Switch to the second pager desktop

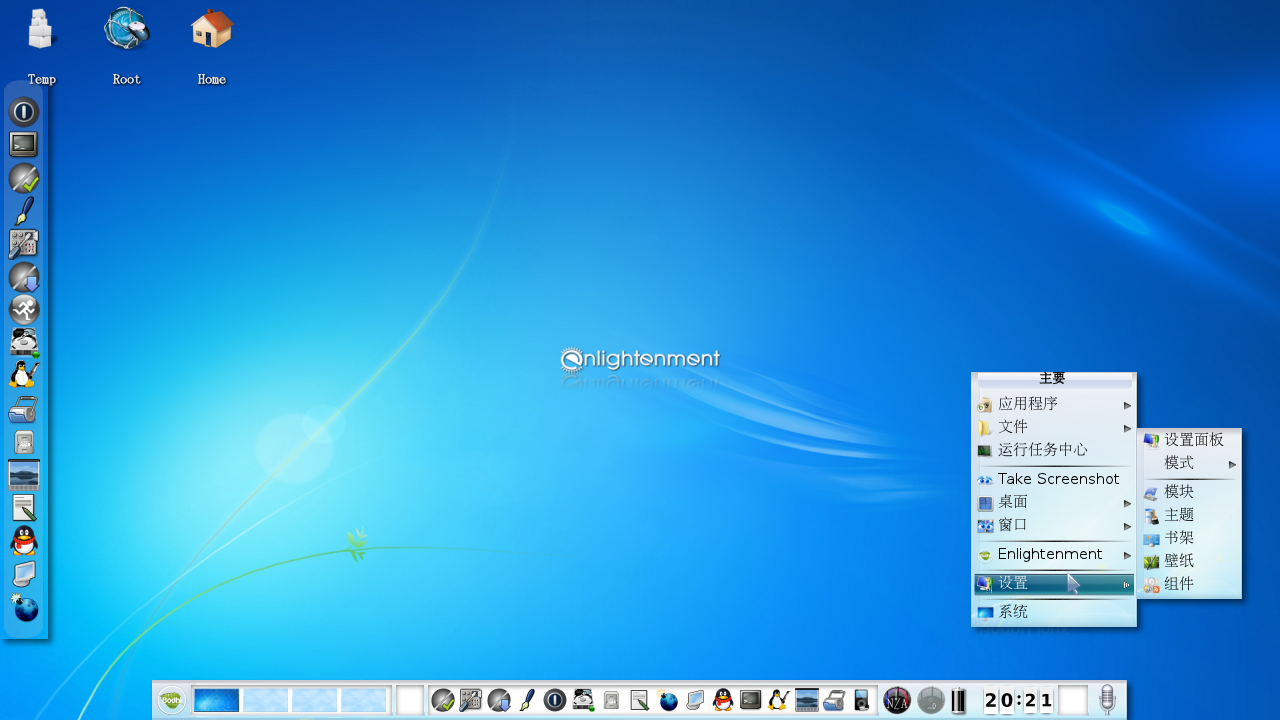266,700
